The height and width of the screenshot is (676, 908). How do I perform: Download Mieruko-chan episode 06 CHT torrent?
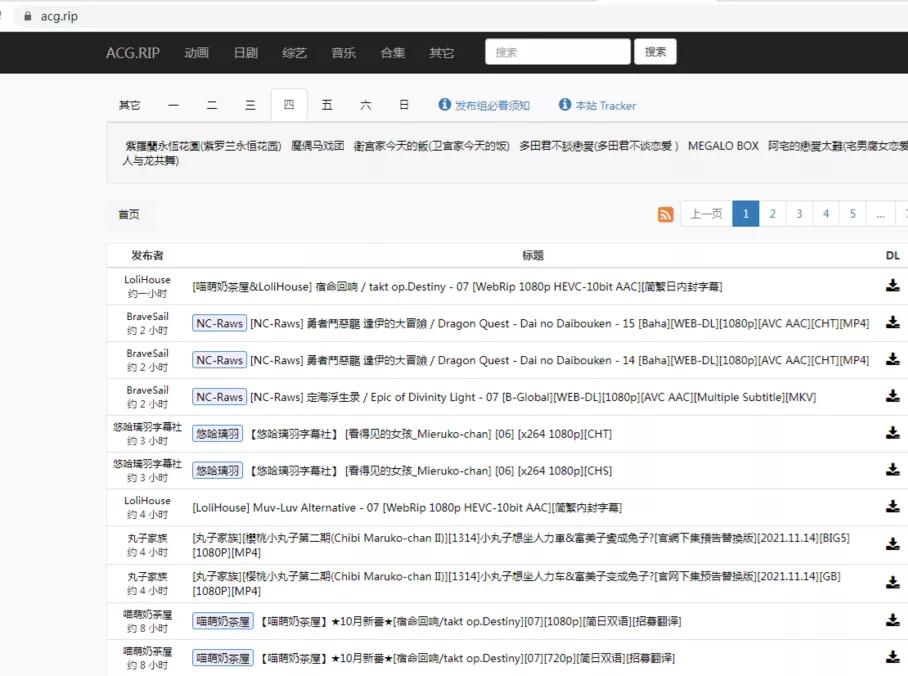point(891,433)
